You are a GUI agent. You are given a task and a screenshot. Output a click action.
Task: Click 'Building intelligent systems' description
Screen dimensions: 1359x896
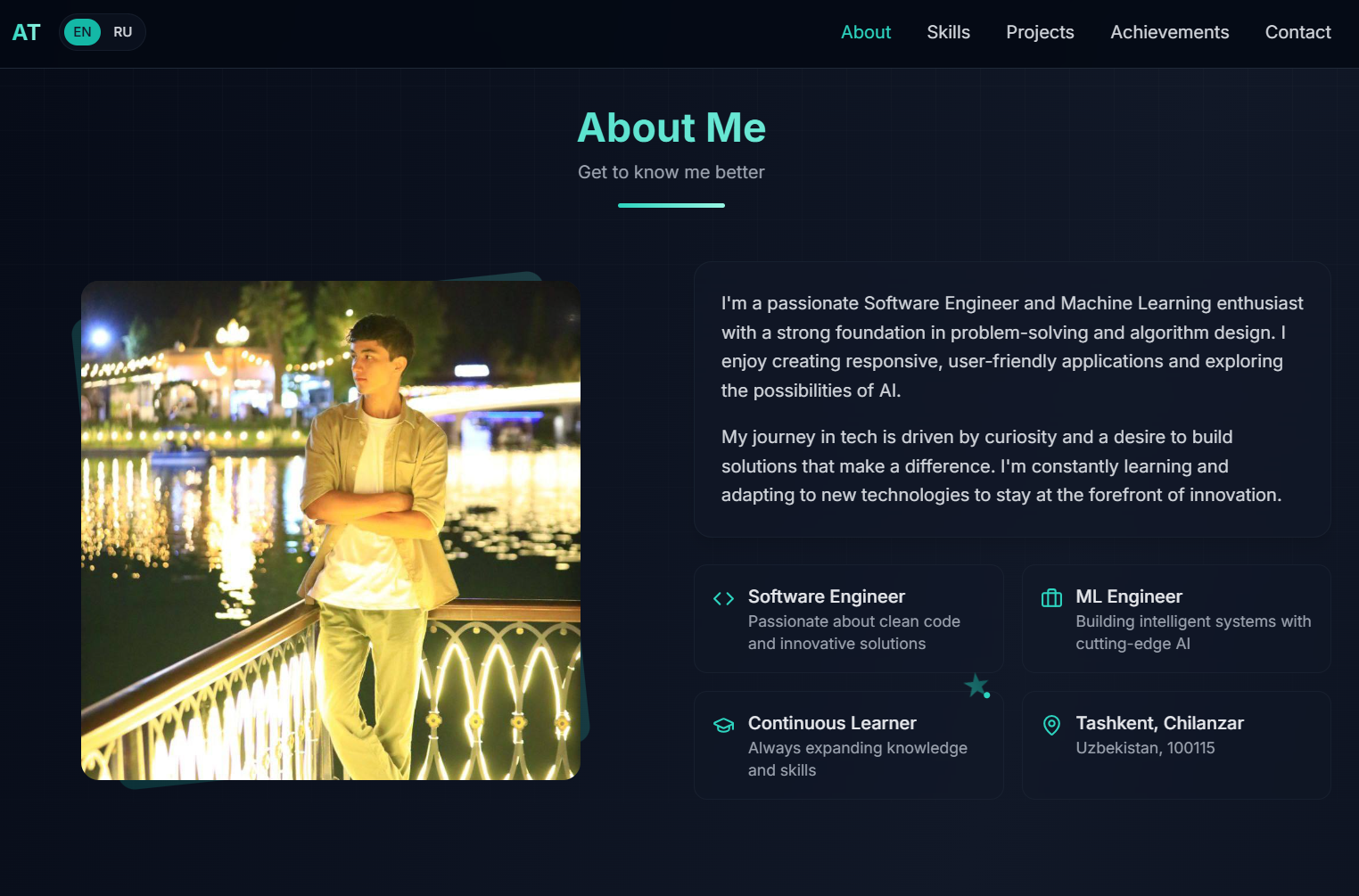[x=1193, y=632]
